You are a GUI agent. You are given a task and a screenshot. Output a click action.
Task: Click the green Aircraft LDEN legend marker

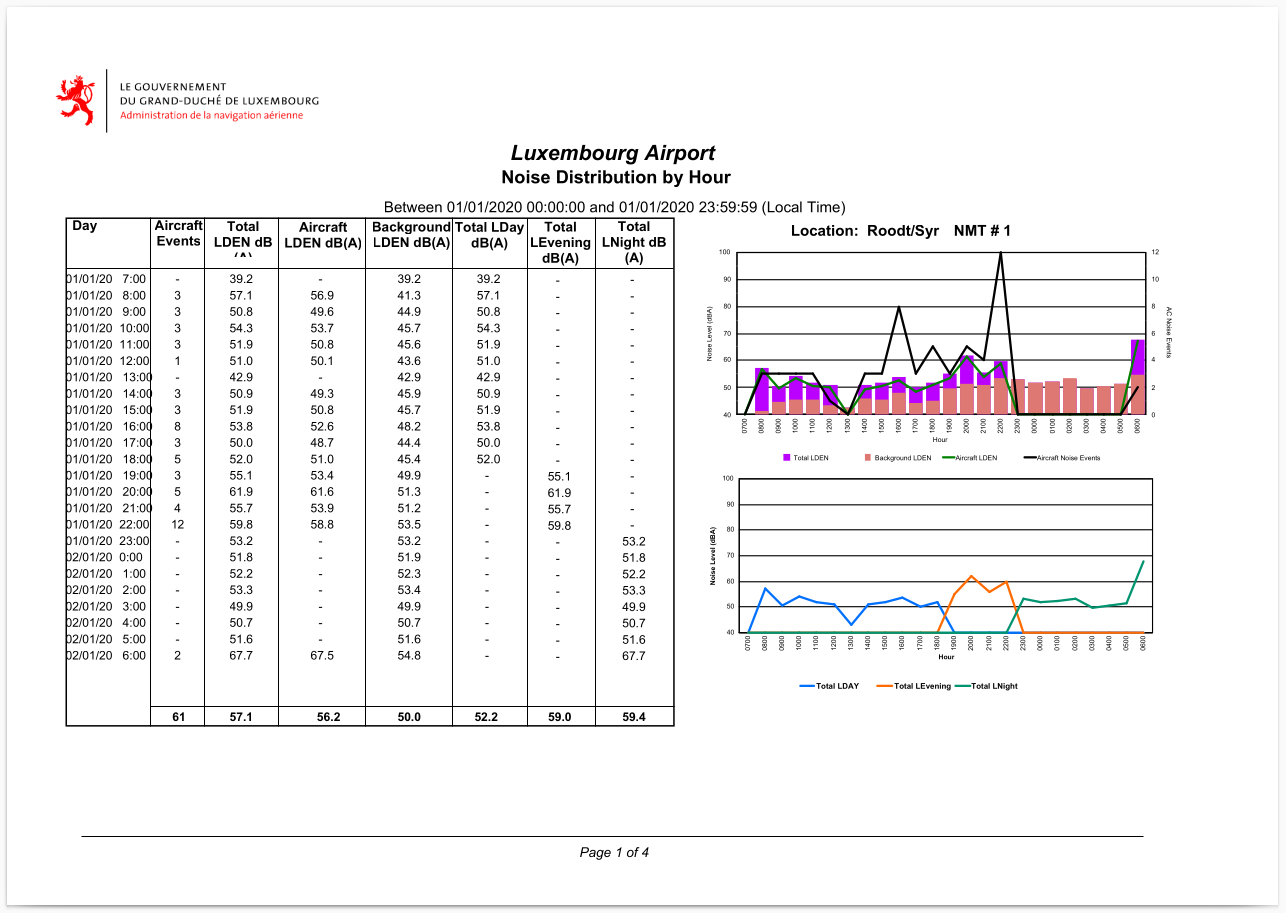948,458
